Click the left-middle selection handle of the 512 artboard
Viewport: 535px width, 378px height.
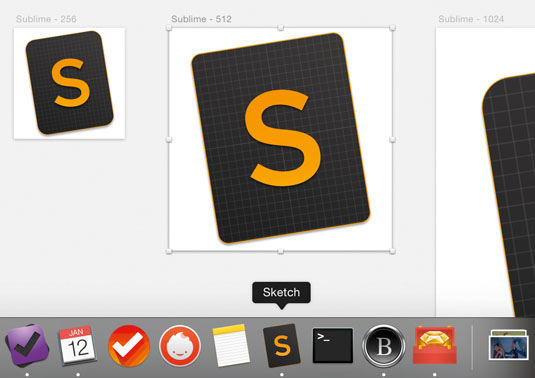tap(169, 140)
